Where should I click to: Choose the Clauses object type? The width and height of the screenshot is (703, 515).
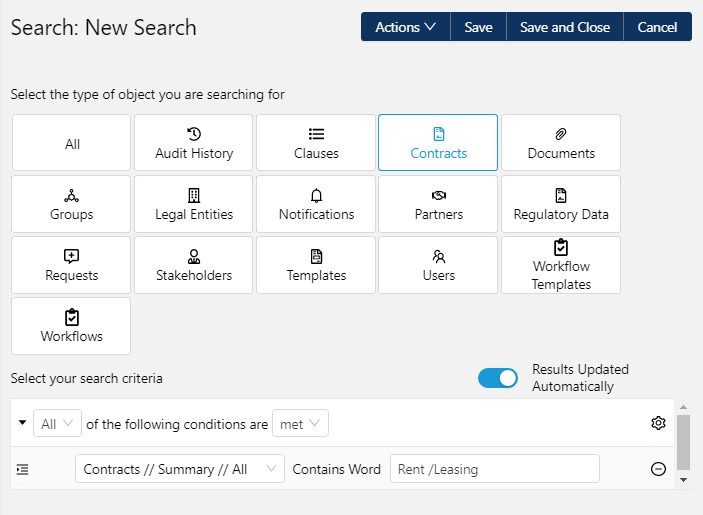click(316, 143)
